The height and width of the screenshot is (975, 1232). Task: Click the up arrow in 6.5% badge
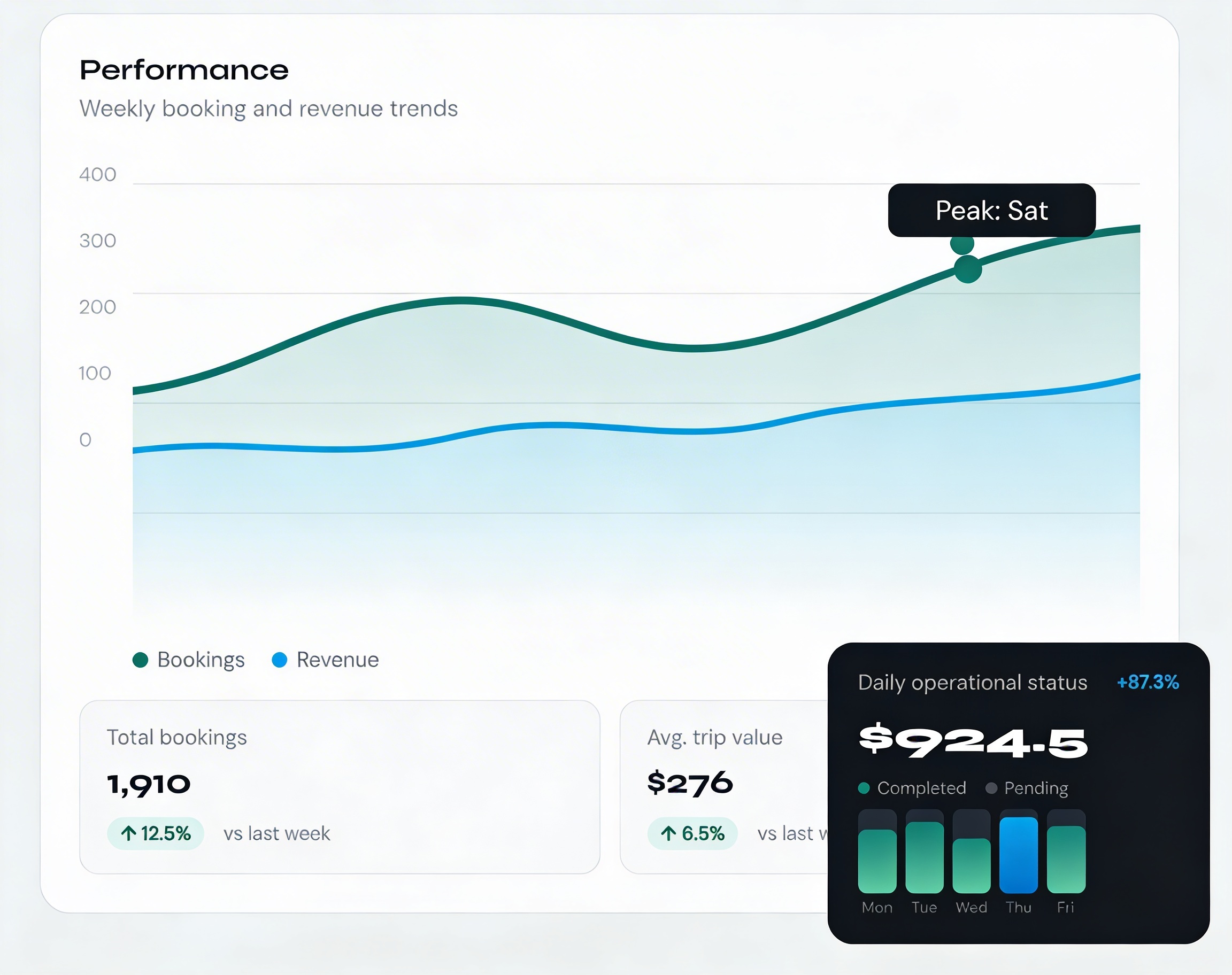tap(668, 833)
